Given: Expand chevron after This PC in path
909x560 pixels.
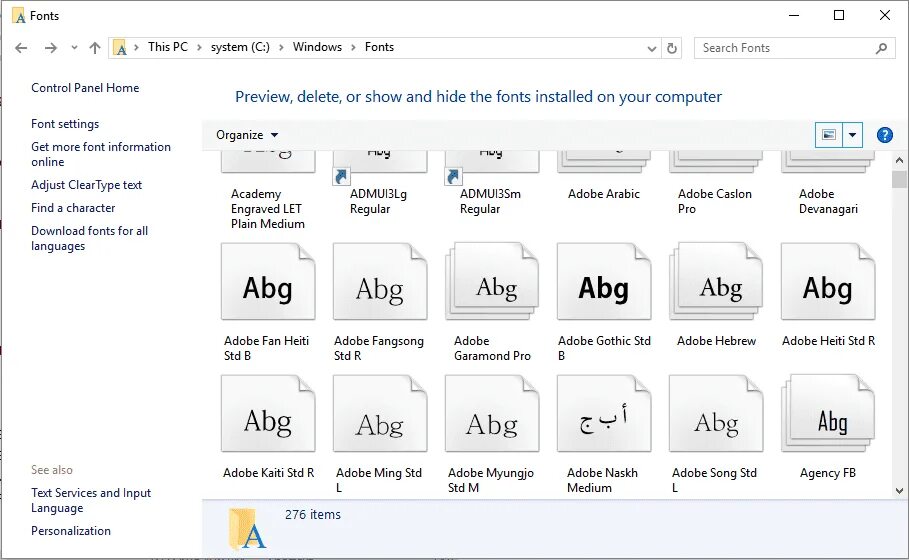Looking at the screenshot, I should [199, 48].
